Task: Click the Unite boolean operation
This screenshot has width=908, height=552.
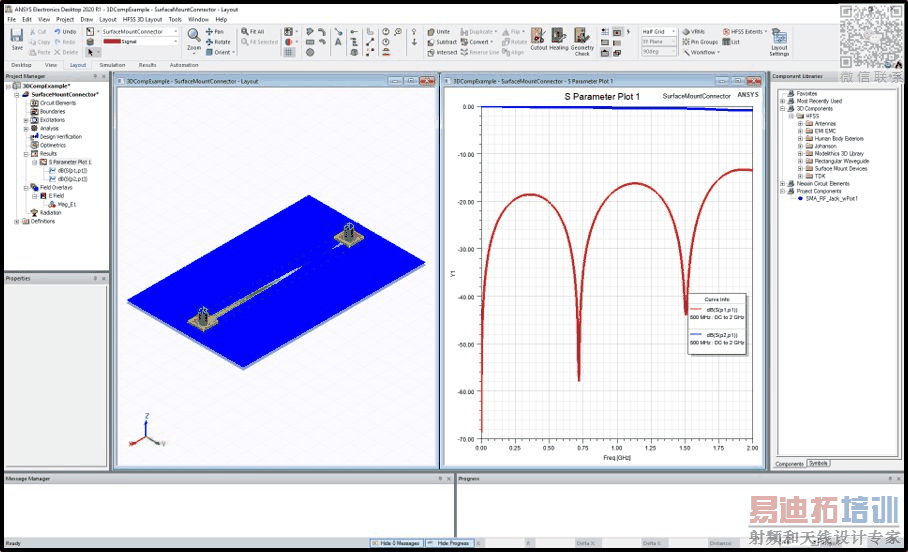Action: [438, 32]
